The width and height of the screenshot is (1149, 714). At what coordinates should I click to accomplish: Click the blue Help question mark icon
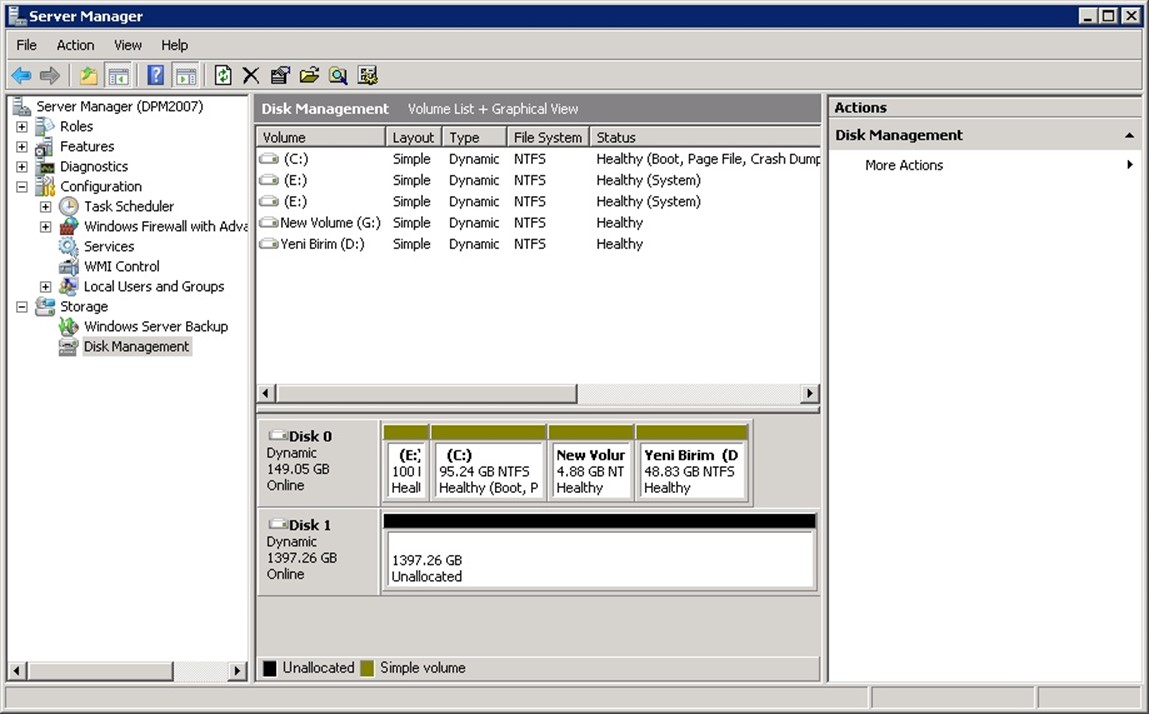coord(155,75)
